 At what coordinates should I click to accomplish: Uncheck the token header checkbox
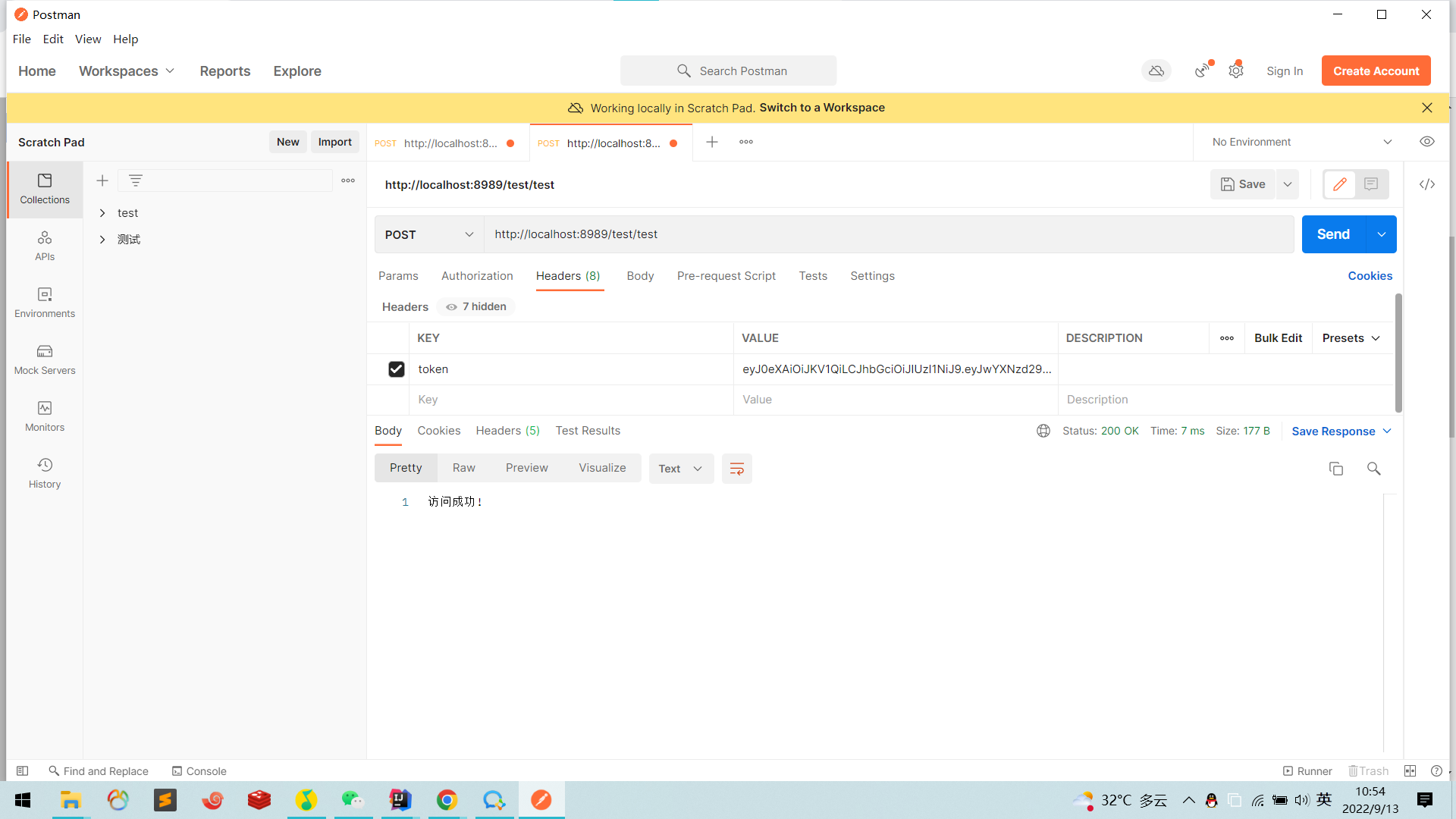click(396, 369)
